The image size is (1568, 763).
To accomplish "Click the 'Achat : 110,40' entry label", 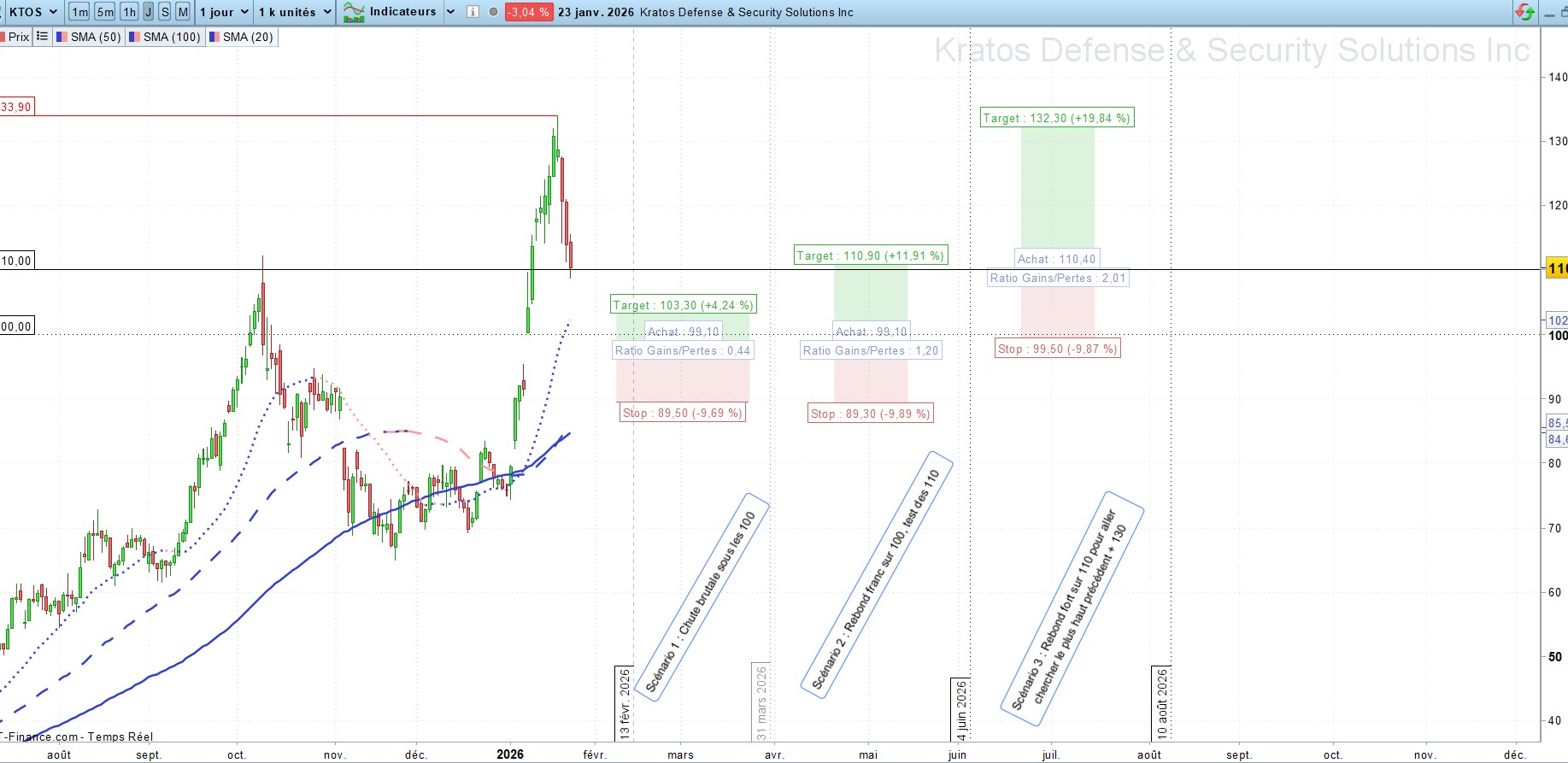I will click(x=1056, y=259).
